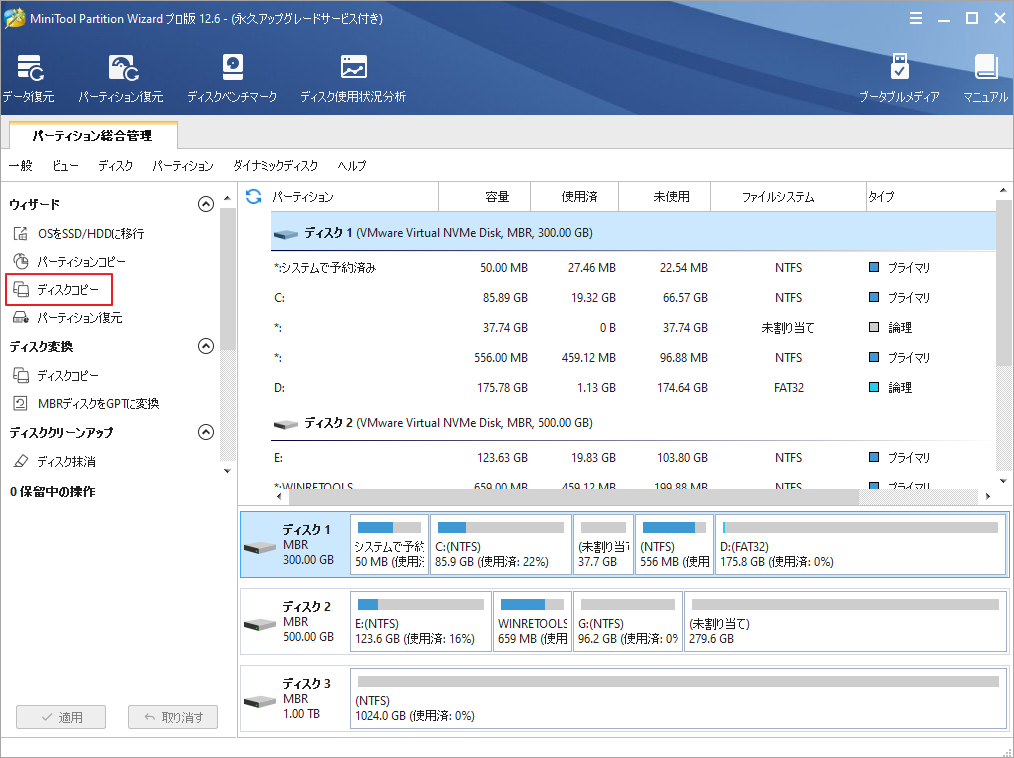Screen dimensions: 1014x758
Task: Collapse the ウィザード section
Action: [x=206, y=203]
